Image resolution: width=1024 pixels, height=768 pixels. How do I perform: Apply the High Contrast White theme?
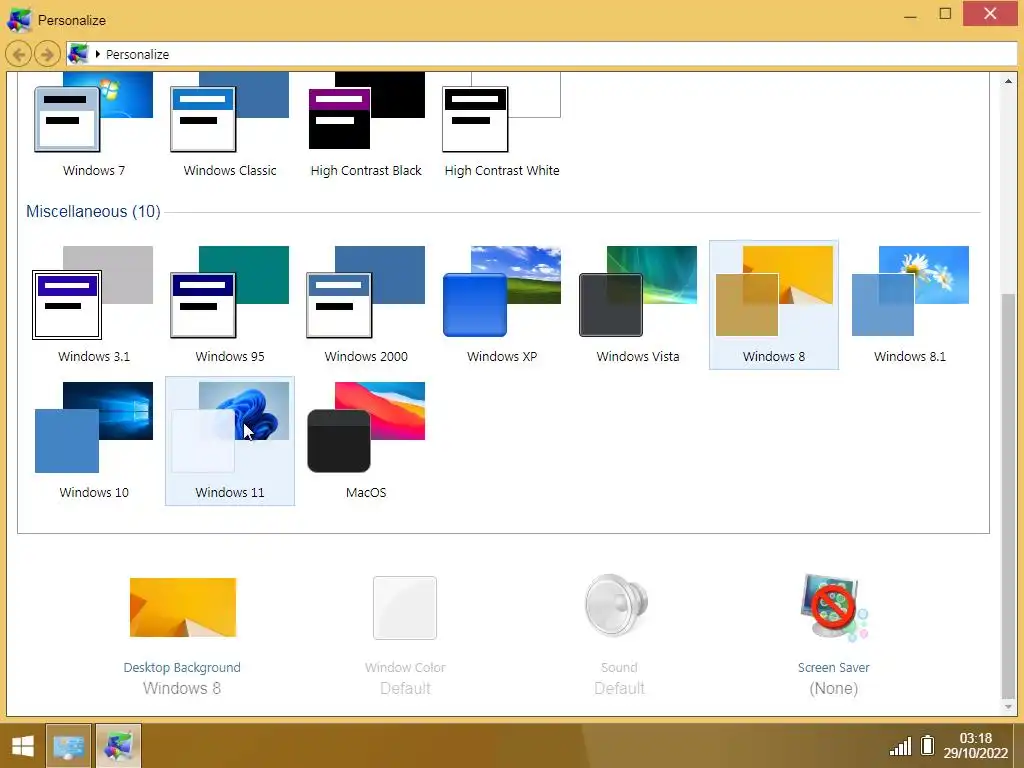(x=502, y=124)
